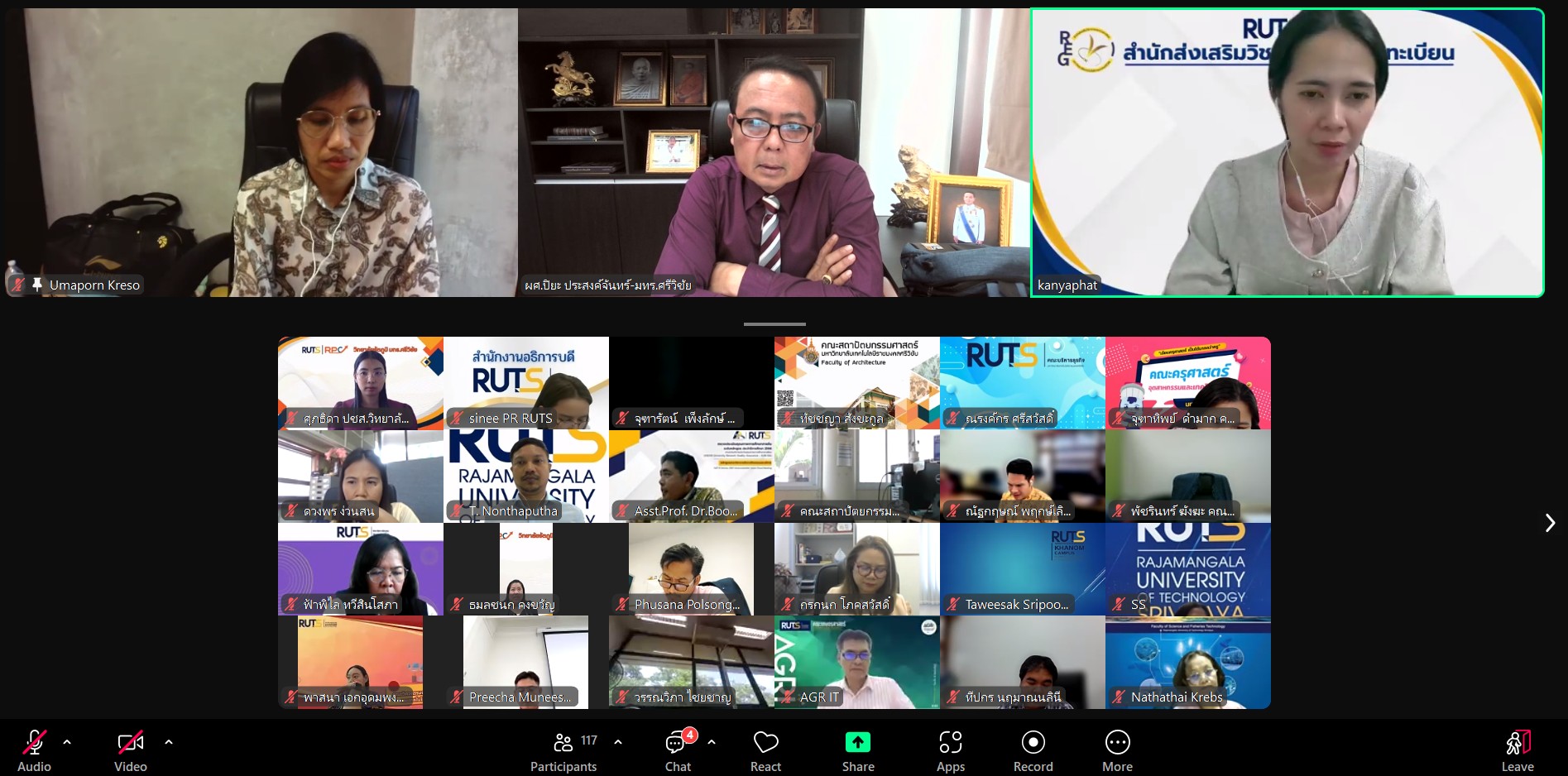Click the green Share screen icon
1568x776 pixels.
point(858,742)
